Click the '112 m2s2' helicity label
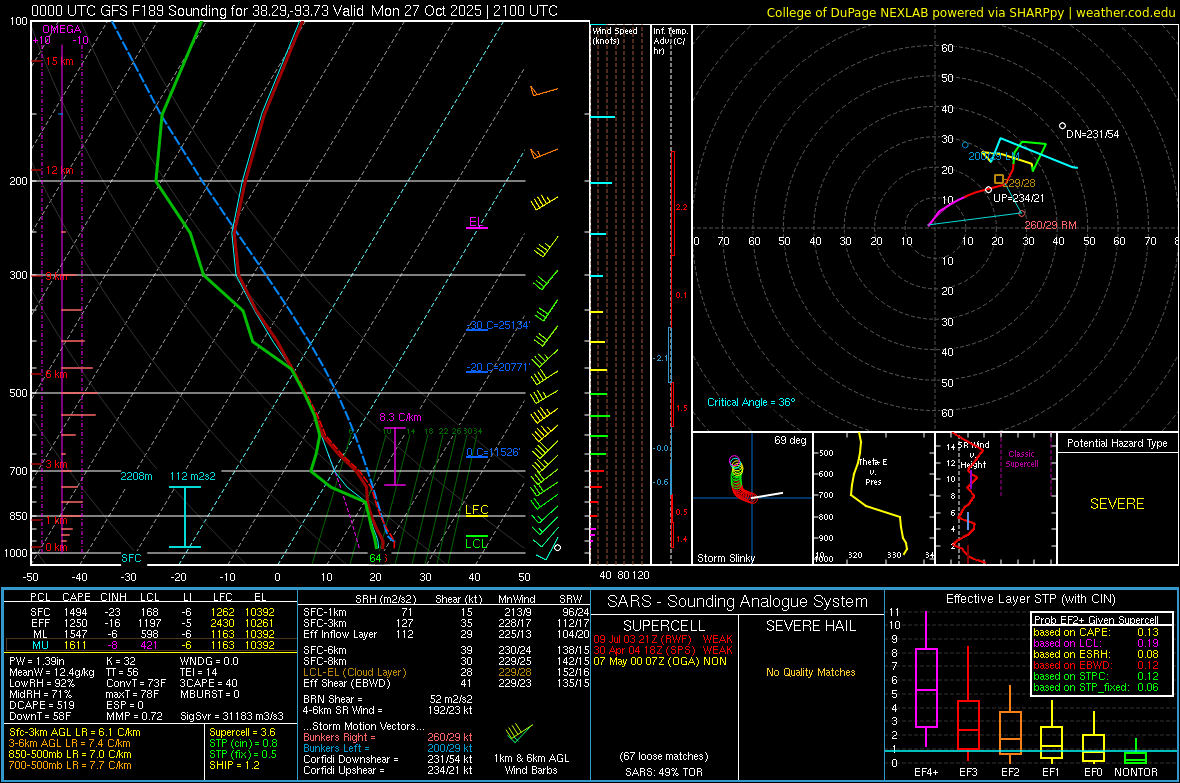 tap(193, 477)
